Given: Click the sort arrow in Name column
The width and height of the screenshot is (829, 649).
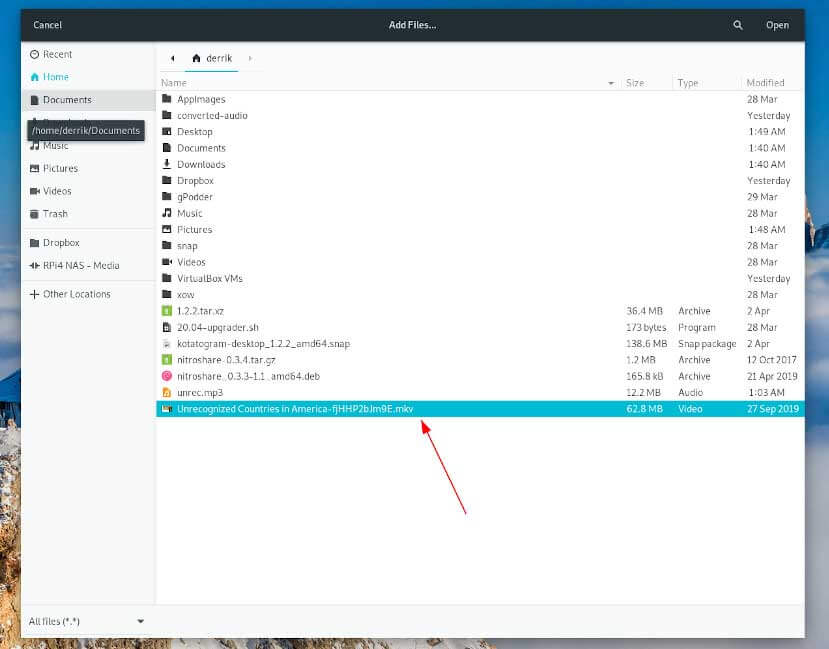Looking at the screenshot, I should [x=611, y=83].
